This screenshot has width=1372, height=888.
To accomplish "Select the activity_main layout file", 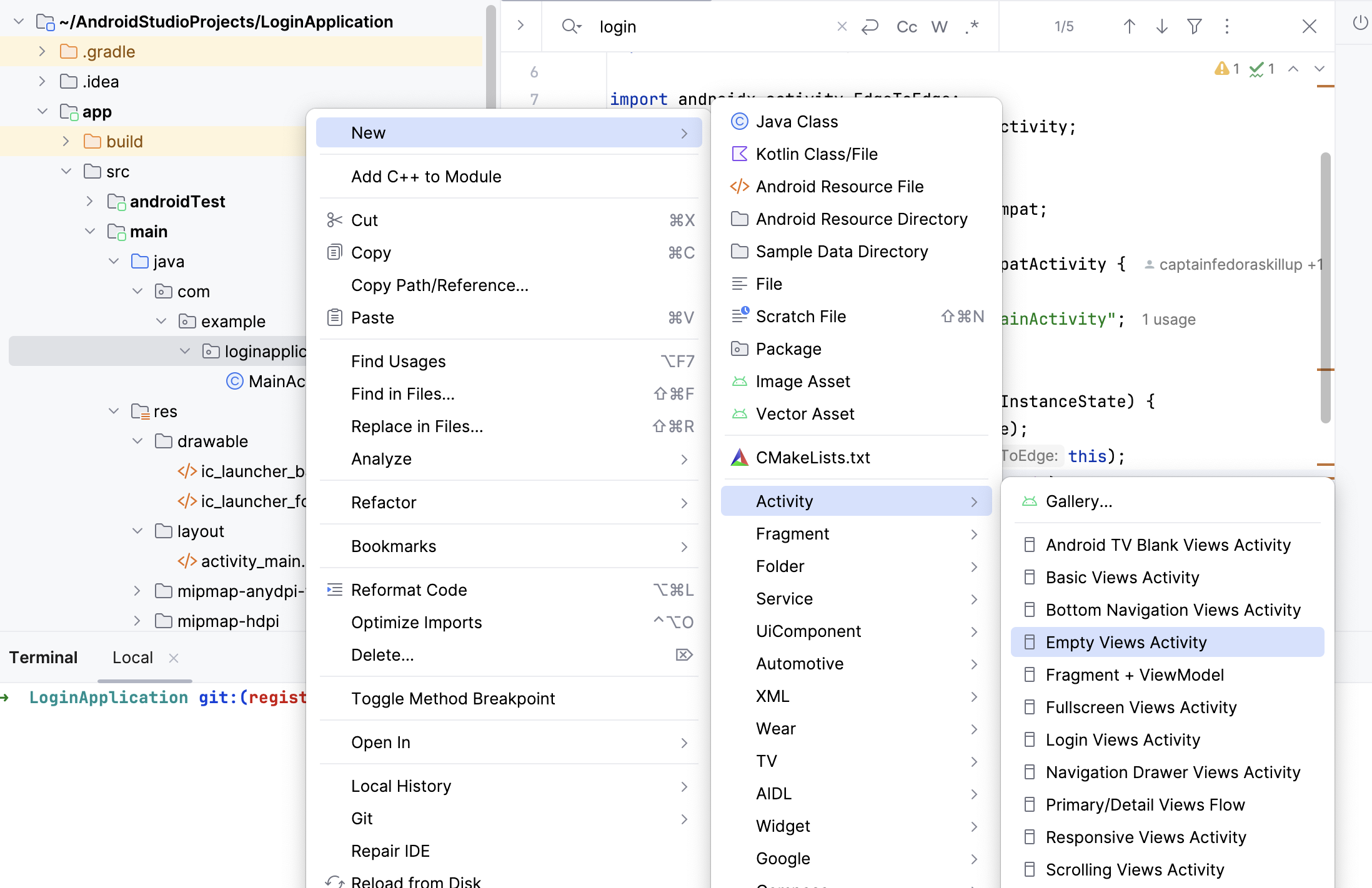I will tap(242, 561).
